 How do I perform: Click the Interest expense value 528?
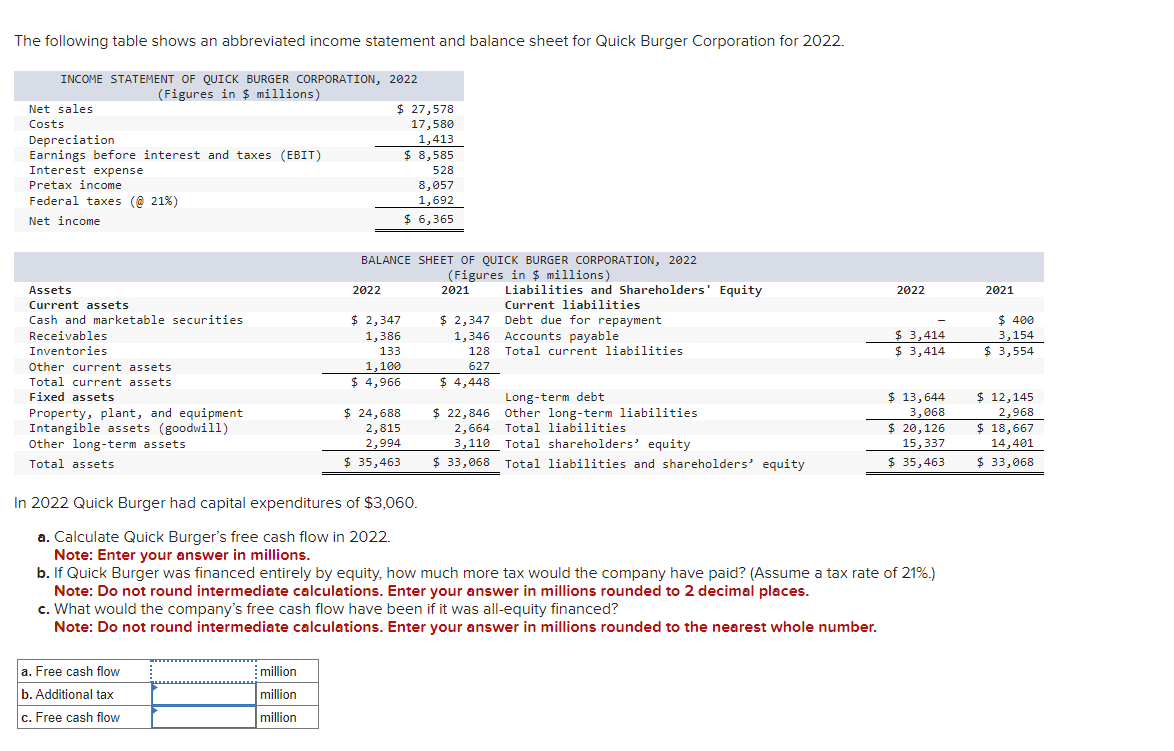point(444,169)
